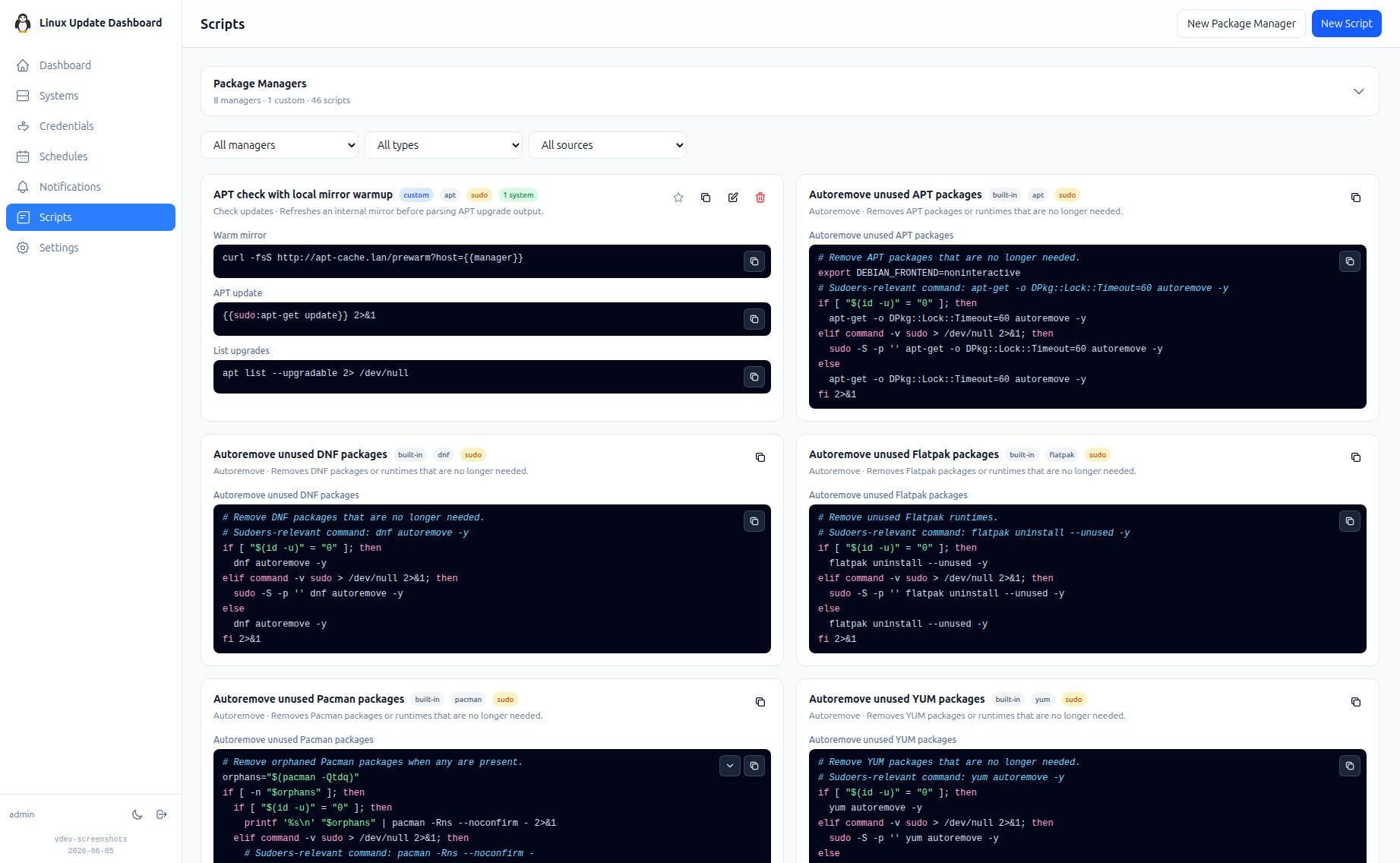Image resolution: width=1400 pixels, height=863 pixels.
Task: Favorite the APT check with local mirror warmup script
Action: (x=678, y=198)
